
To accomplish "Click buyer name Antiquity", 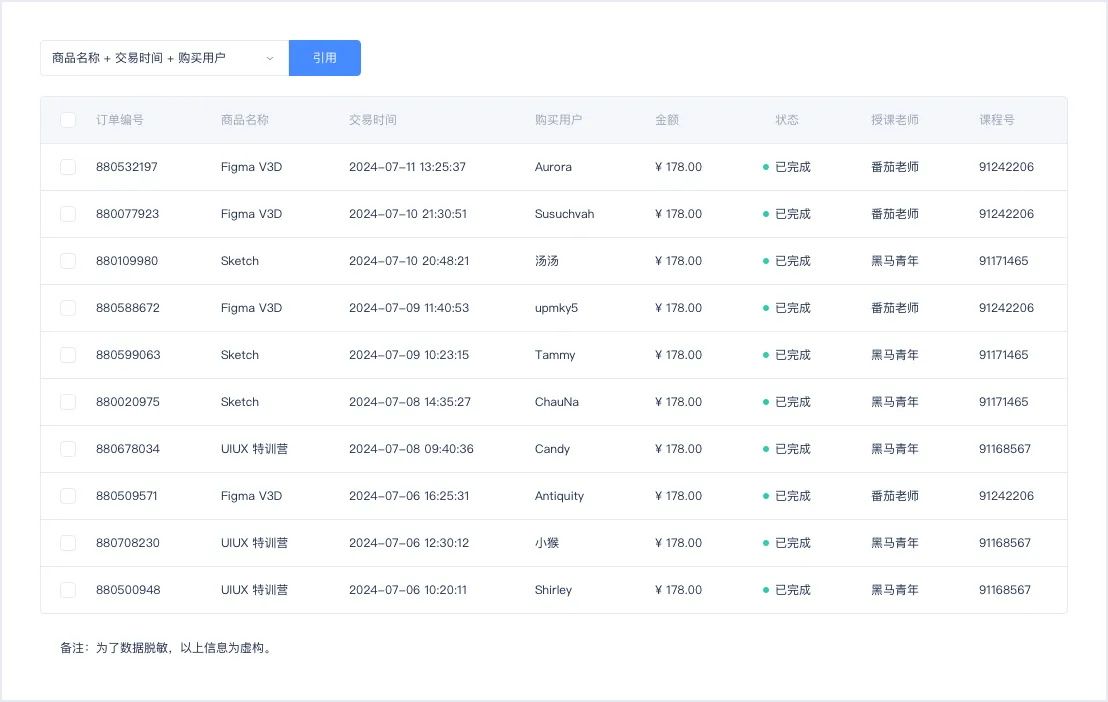I will click(560, 496).
